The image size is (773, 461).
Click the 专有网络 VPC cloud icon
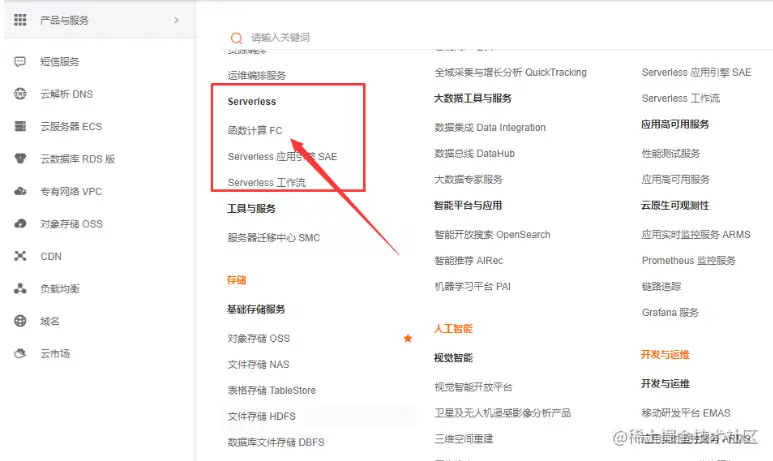[20, 191]
